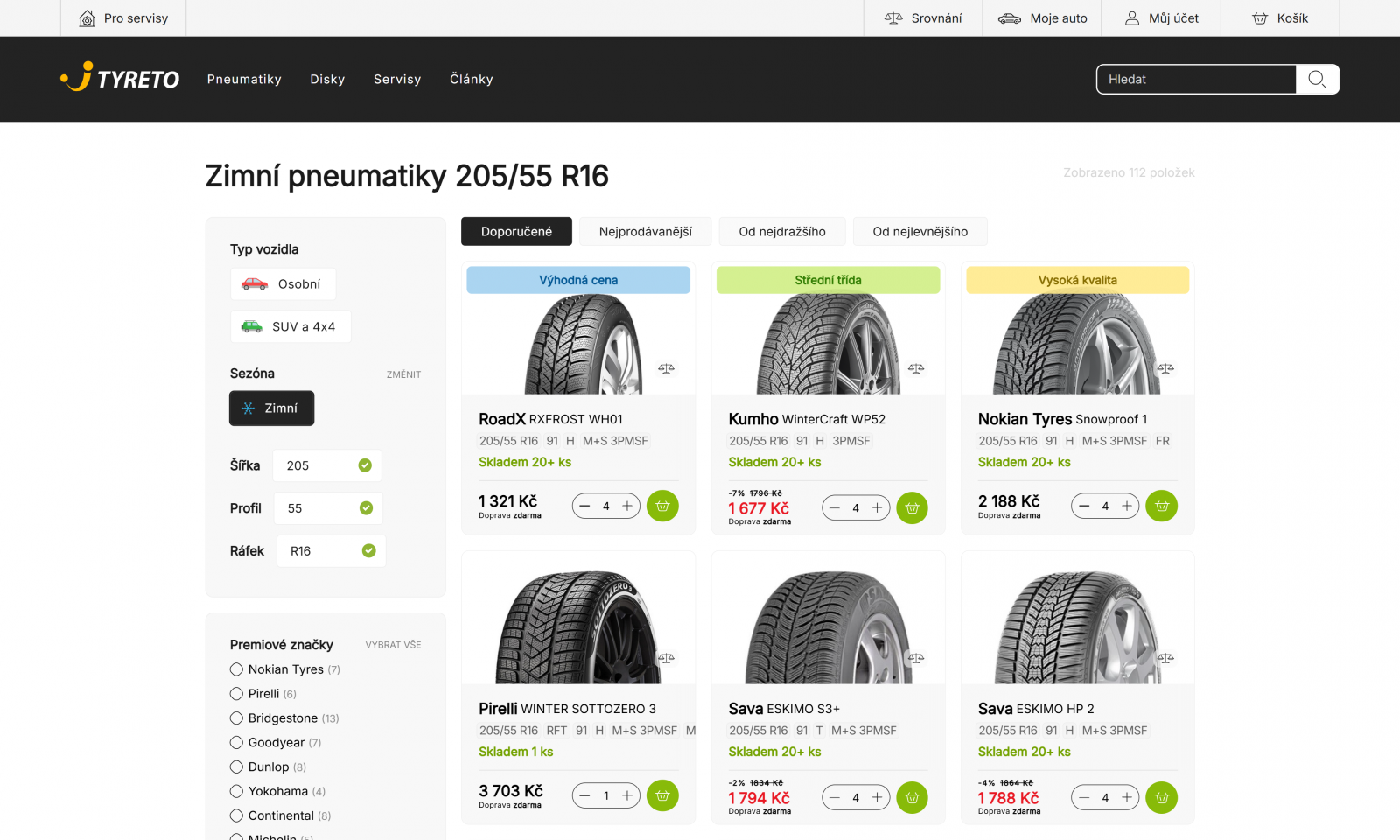Image resolution: width=1400 pixels, height=840 pixels.
Task: Decrease quantity for Sava Eskimo S3+
Action: tap(835, 797)
